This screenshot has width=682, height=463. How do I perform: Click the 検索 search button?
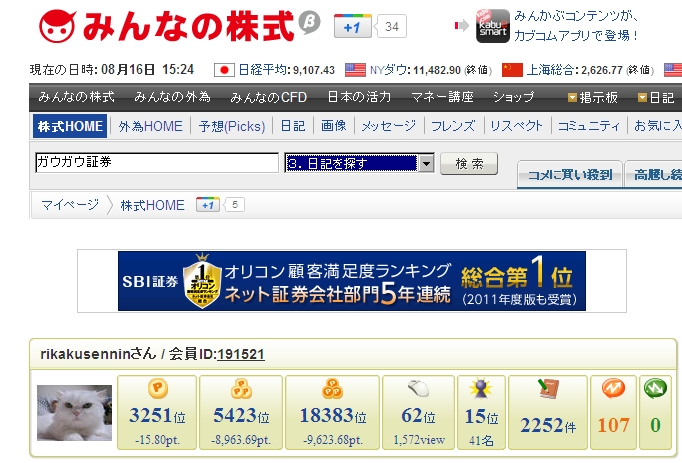(469, 164)
